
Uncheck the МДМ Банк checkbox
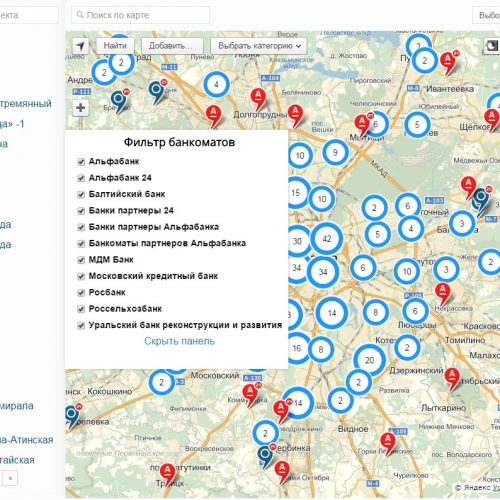tap(81, 260)
